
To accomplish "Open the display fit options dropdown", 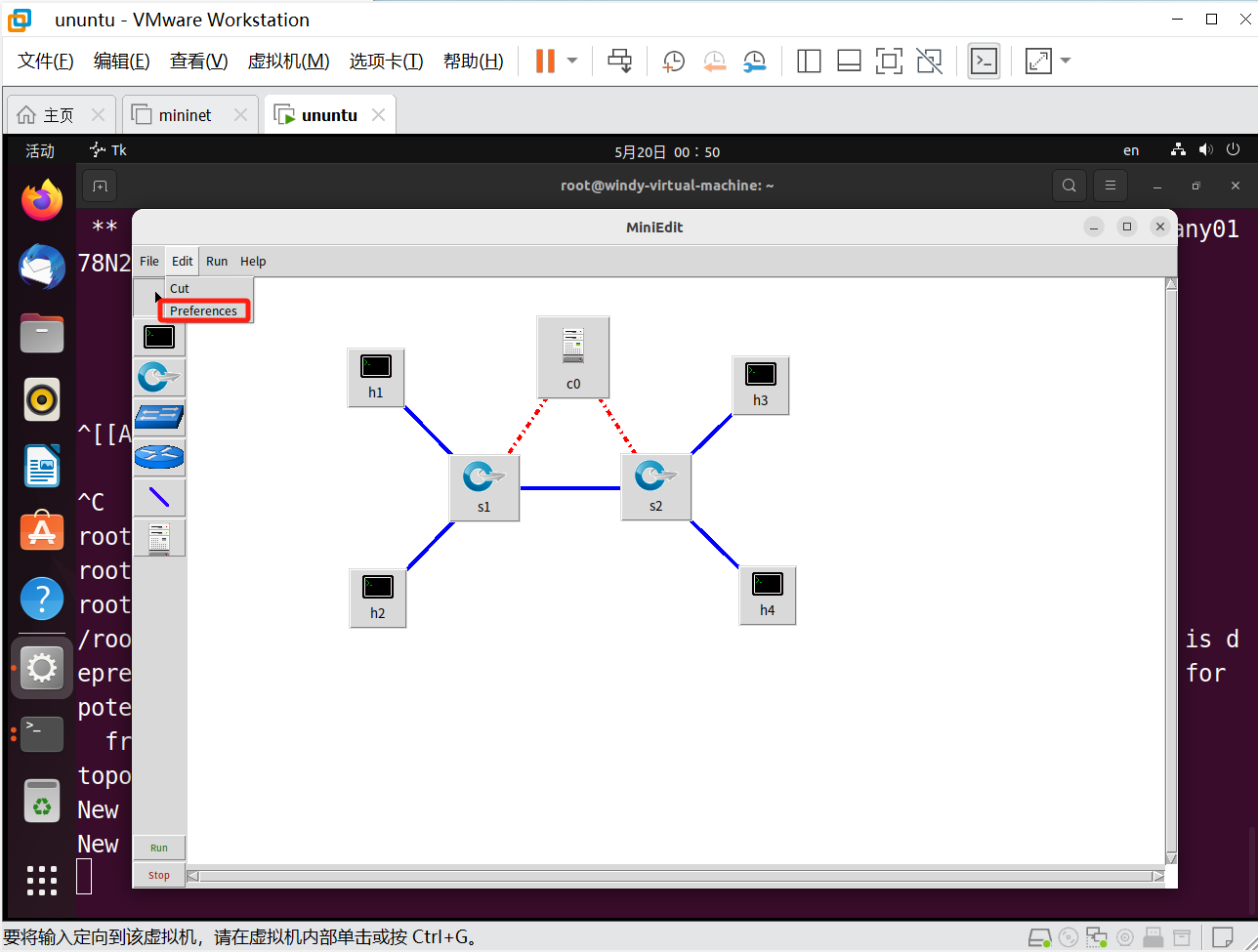I will click(x=1065, y=61).
